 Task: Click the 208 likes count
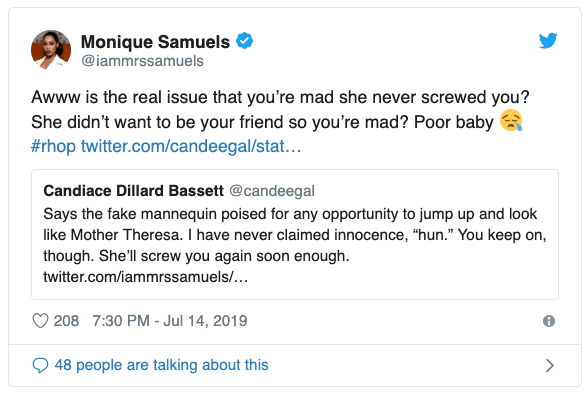[x=66, y=321]
